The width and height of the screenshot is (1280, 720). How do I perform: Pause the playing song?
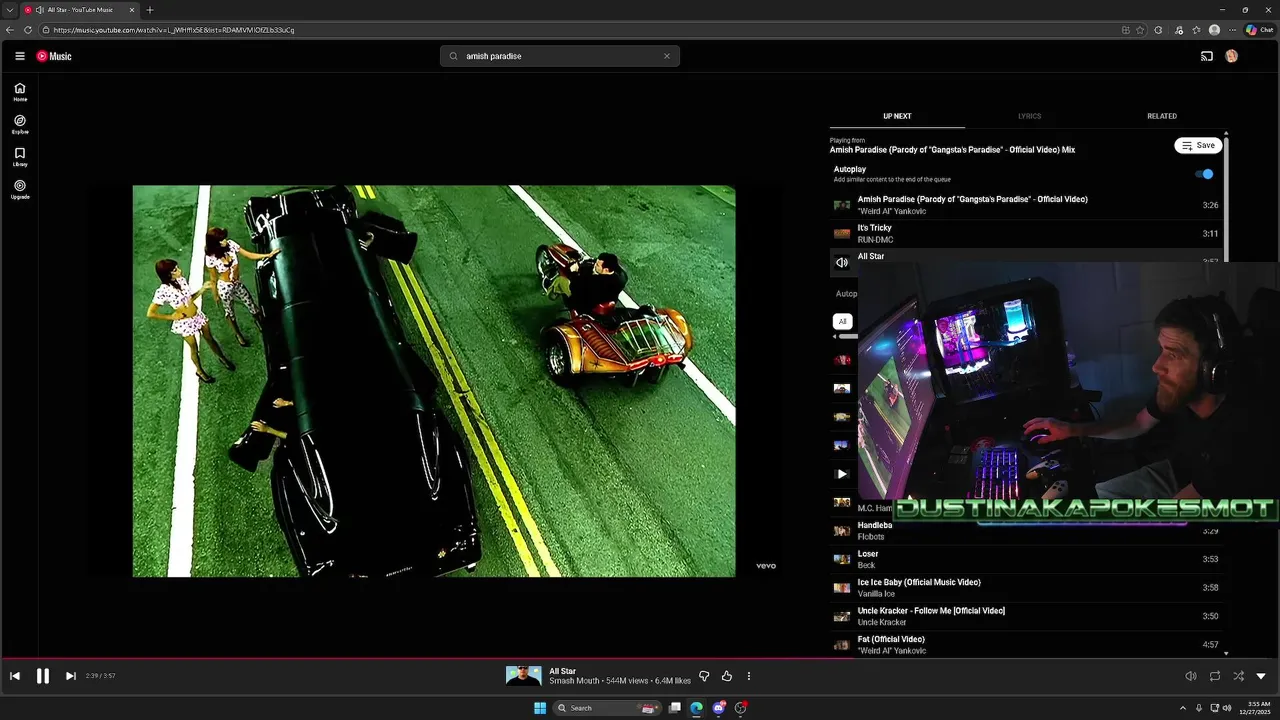pos(43,676)
